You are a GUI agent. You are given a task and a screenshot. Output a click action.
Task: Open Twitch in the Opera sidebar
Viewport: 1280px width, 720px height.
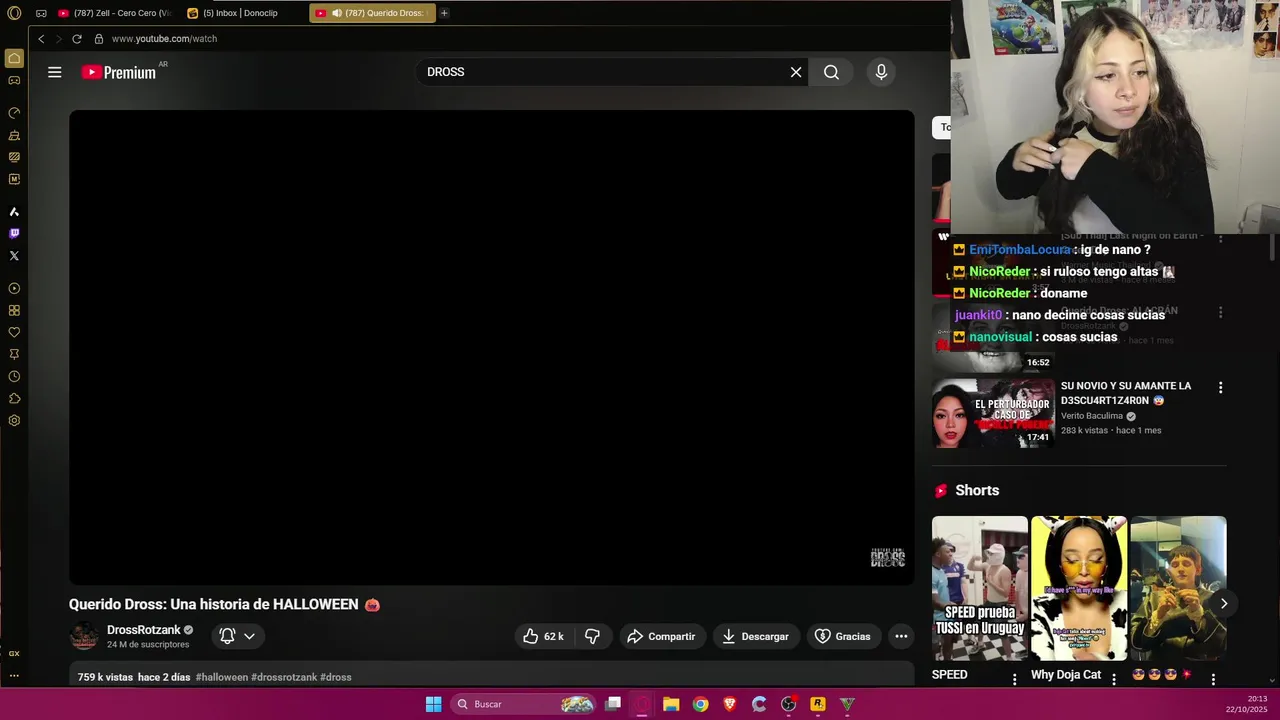(14, 233)
